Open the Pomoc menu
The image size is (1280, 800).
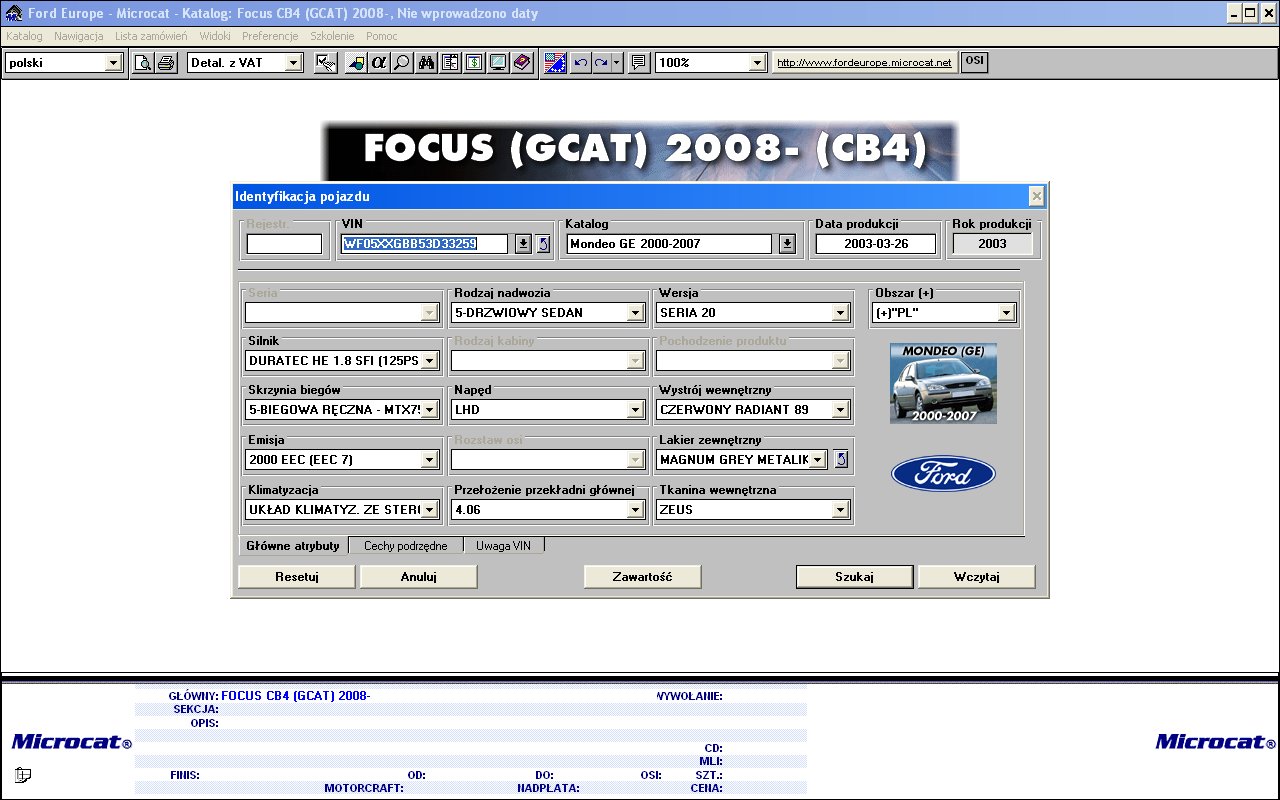pos(382,36)
